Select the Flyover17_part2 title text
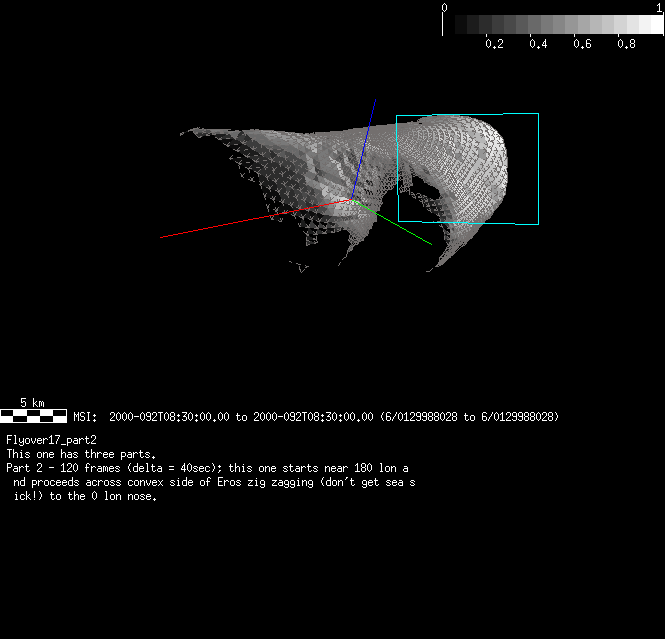 pyautogui.click(x=50, y=439)
